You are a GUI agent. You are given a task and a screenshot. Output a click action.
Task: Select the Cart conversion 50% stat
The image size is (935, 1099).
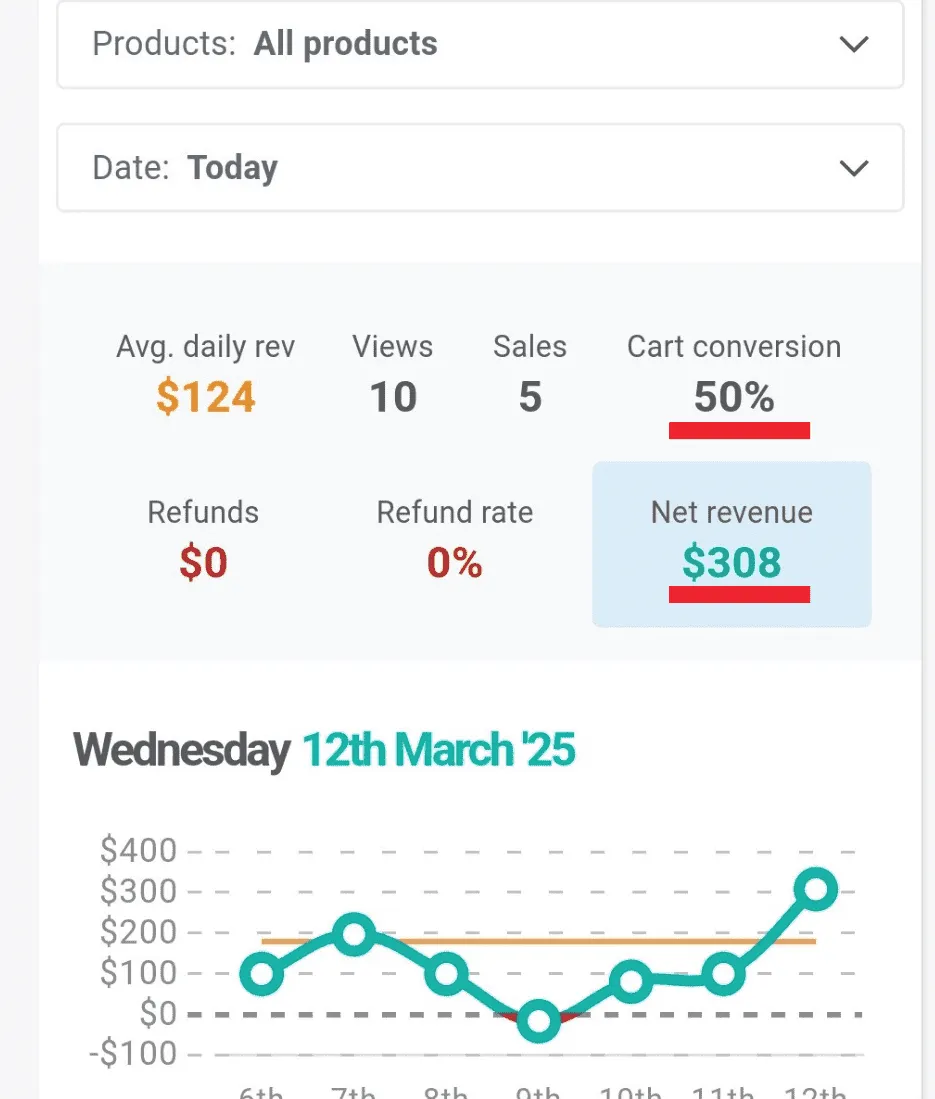coord(734,375)
